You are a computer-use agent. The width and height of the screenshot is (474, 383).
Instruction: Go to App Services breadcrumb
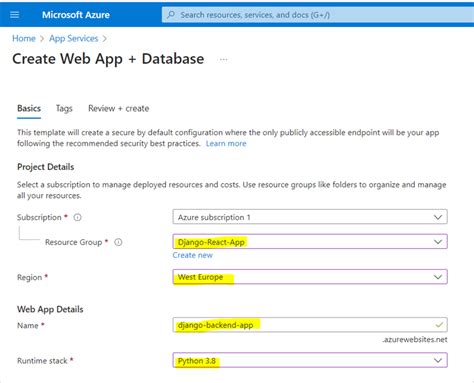click(74, 39)
